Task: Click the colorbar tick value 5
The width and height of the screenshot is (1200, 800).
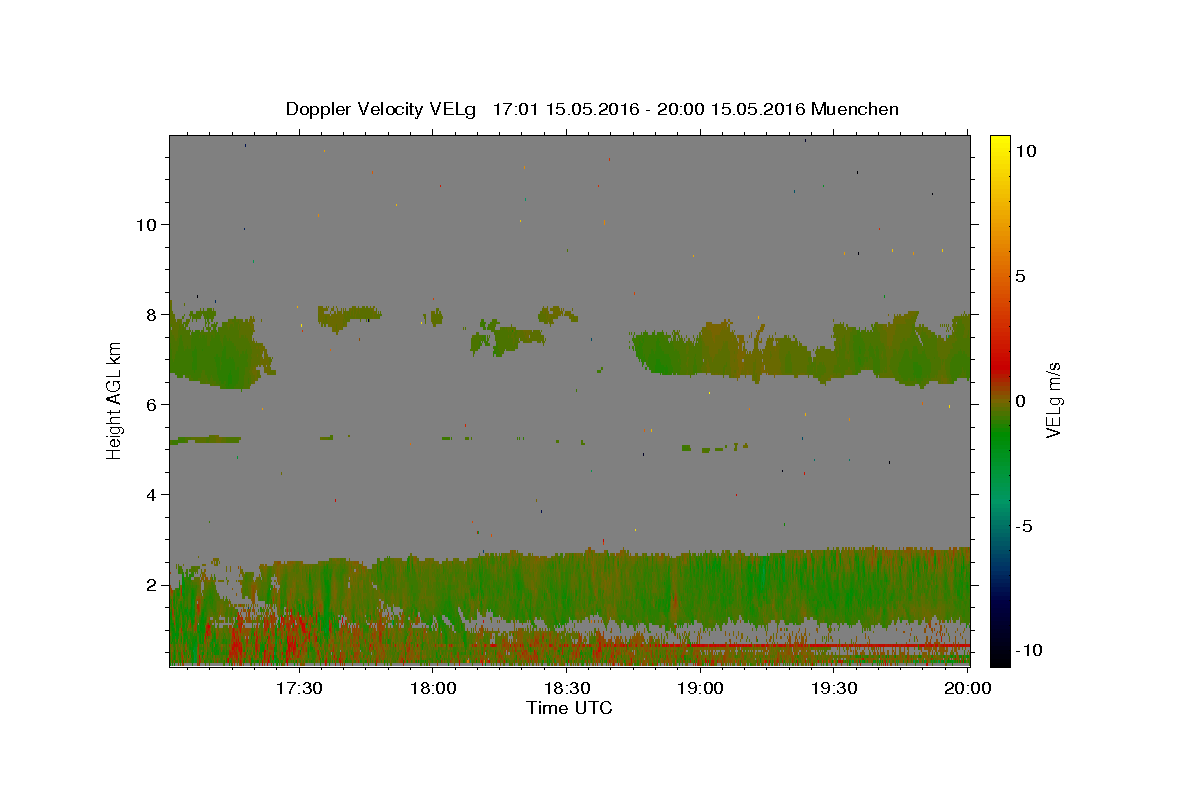Action: (1020, 276)
